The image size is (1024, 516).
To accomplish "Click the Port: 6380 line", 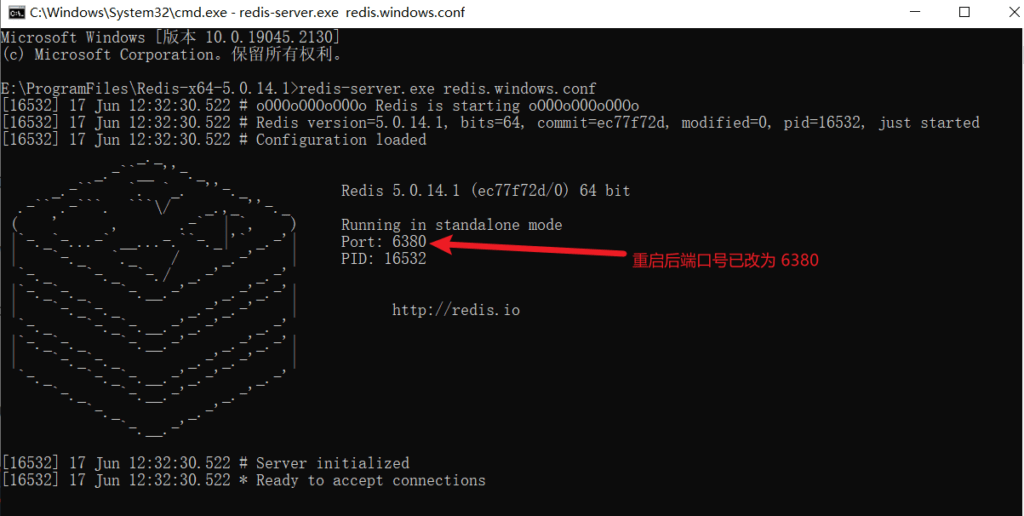I will (384, 242).
